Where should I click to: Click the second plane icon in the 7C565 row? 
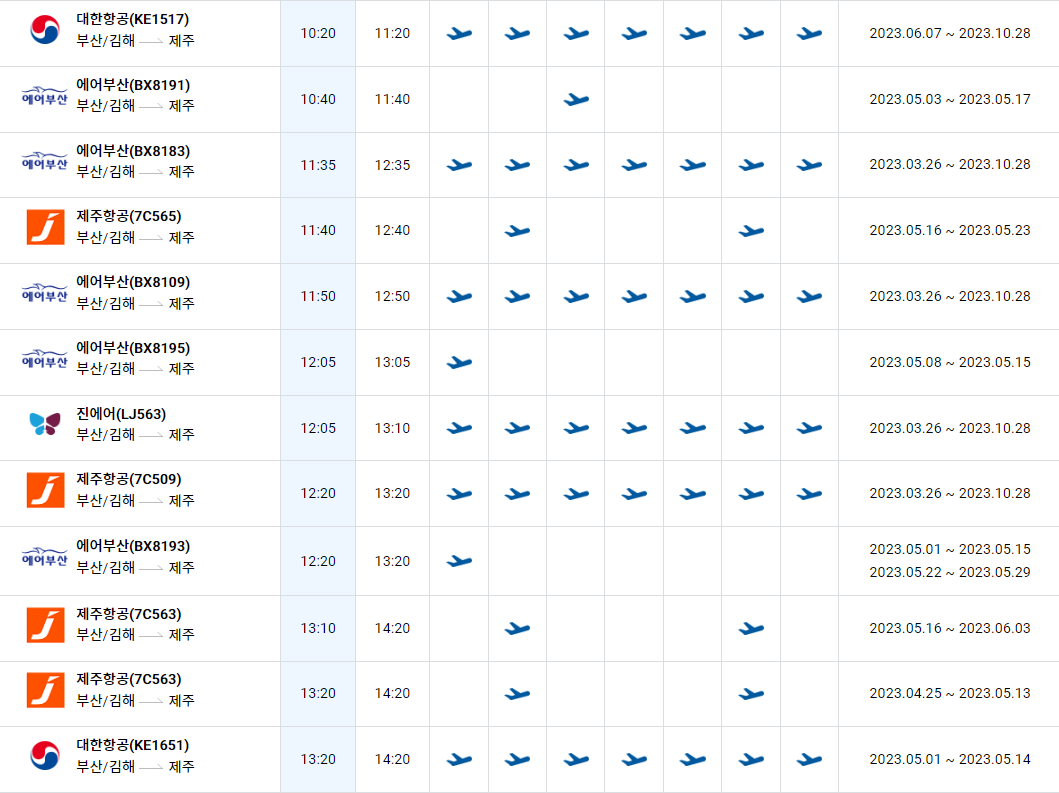(x=751, y=231)
